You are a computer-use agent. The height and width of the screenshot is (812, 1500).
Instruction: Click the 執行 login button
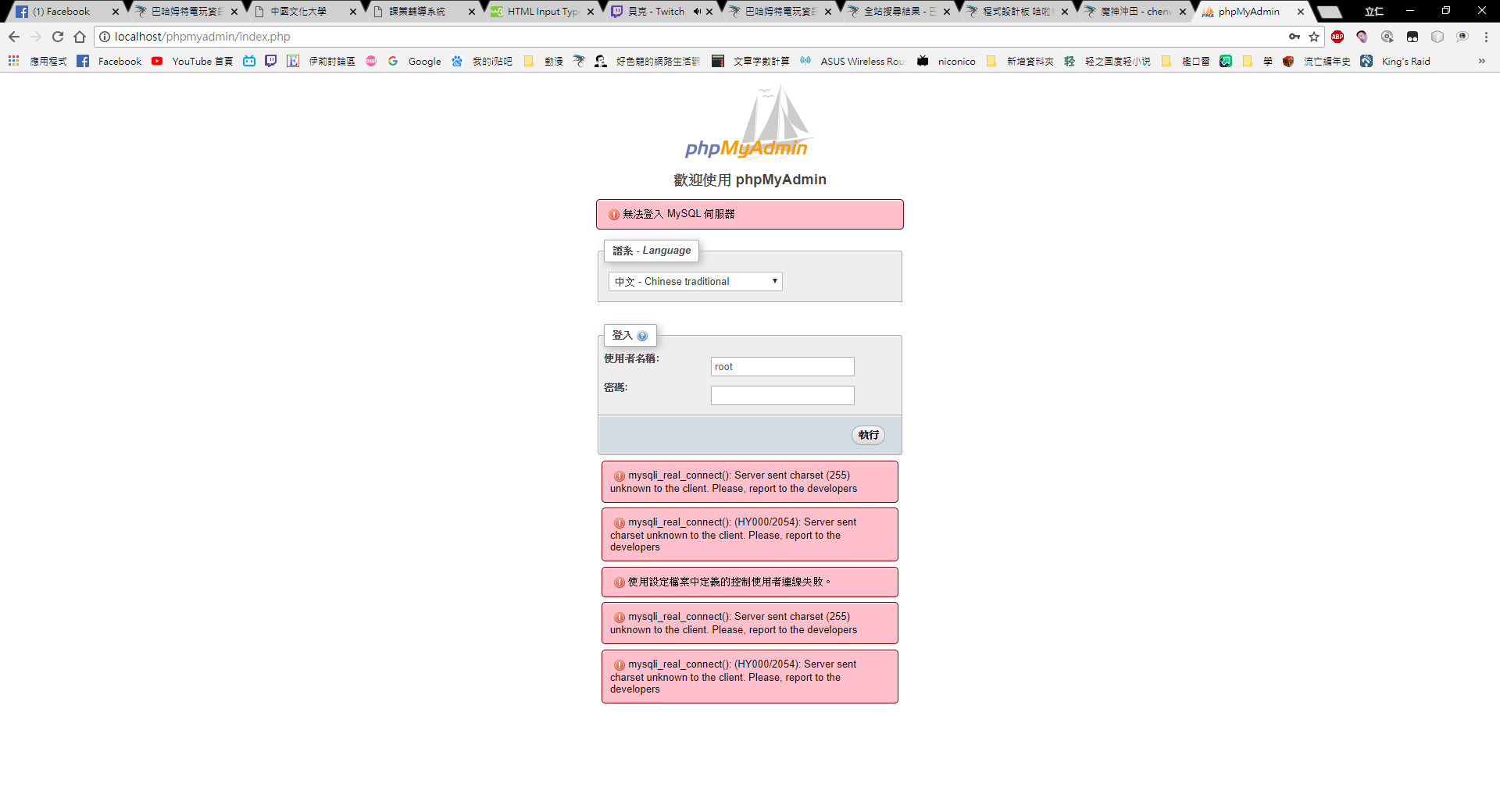pos(867,435)
